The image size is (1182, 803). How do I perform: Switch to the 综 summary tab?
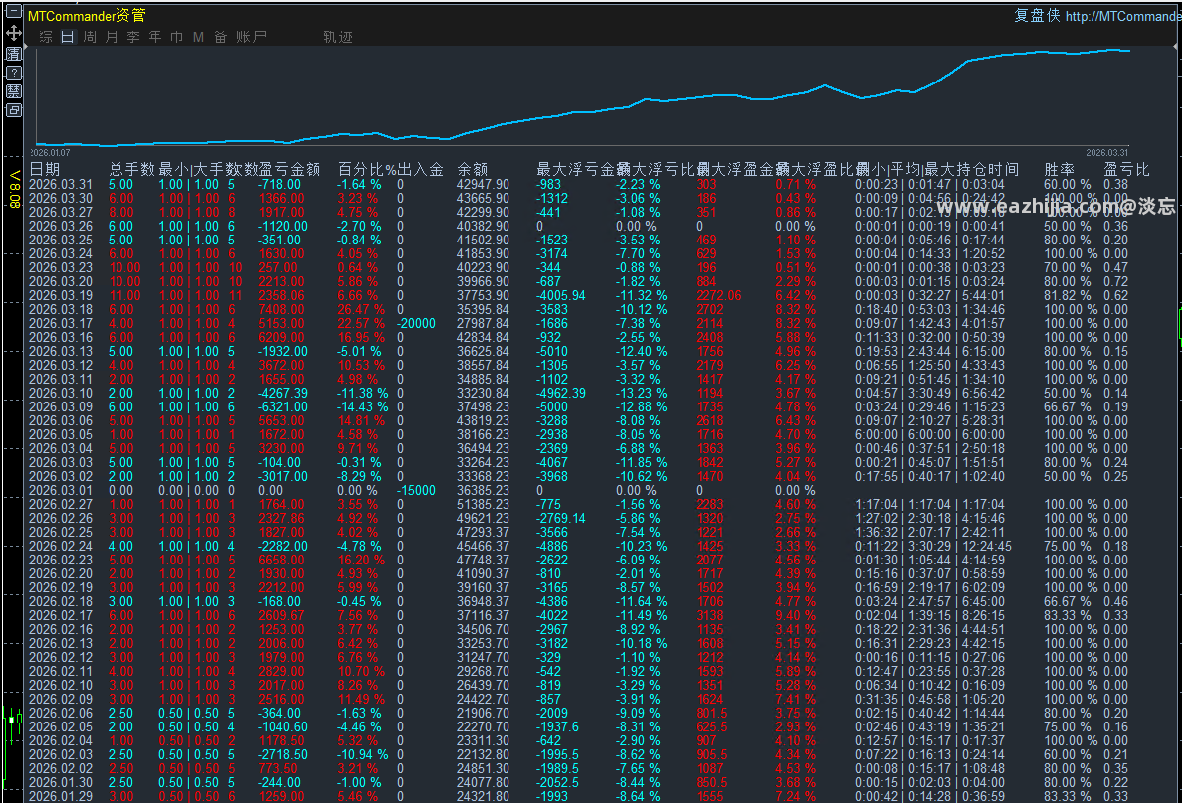(x=46, y=37)
